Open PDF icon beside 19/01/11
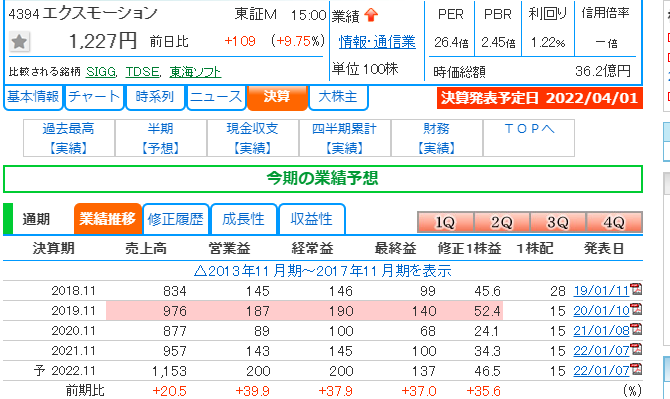 click(x=637, y=289)
